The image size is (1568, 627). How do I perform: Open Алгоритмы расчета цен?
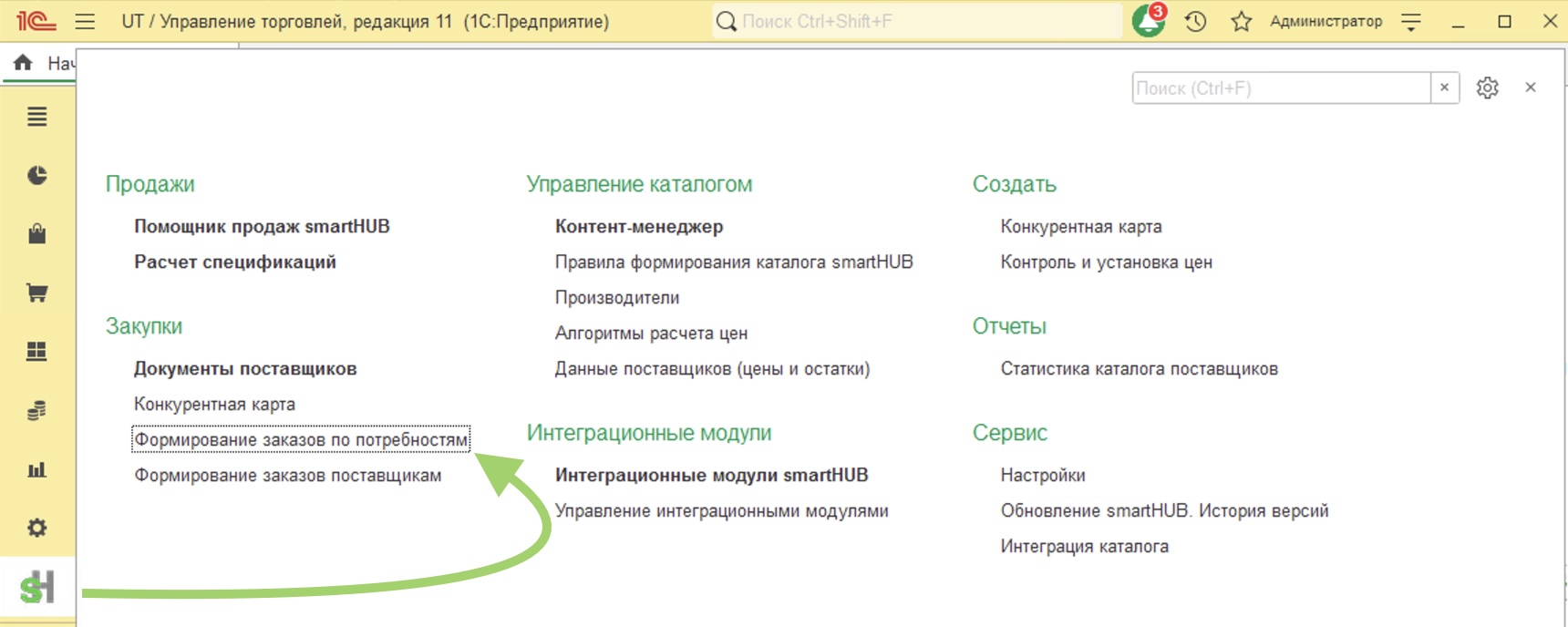point(651,334)
